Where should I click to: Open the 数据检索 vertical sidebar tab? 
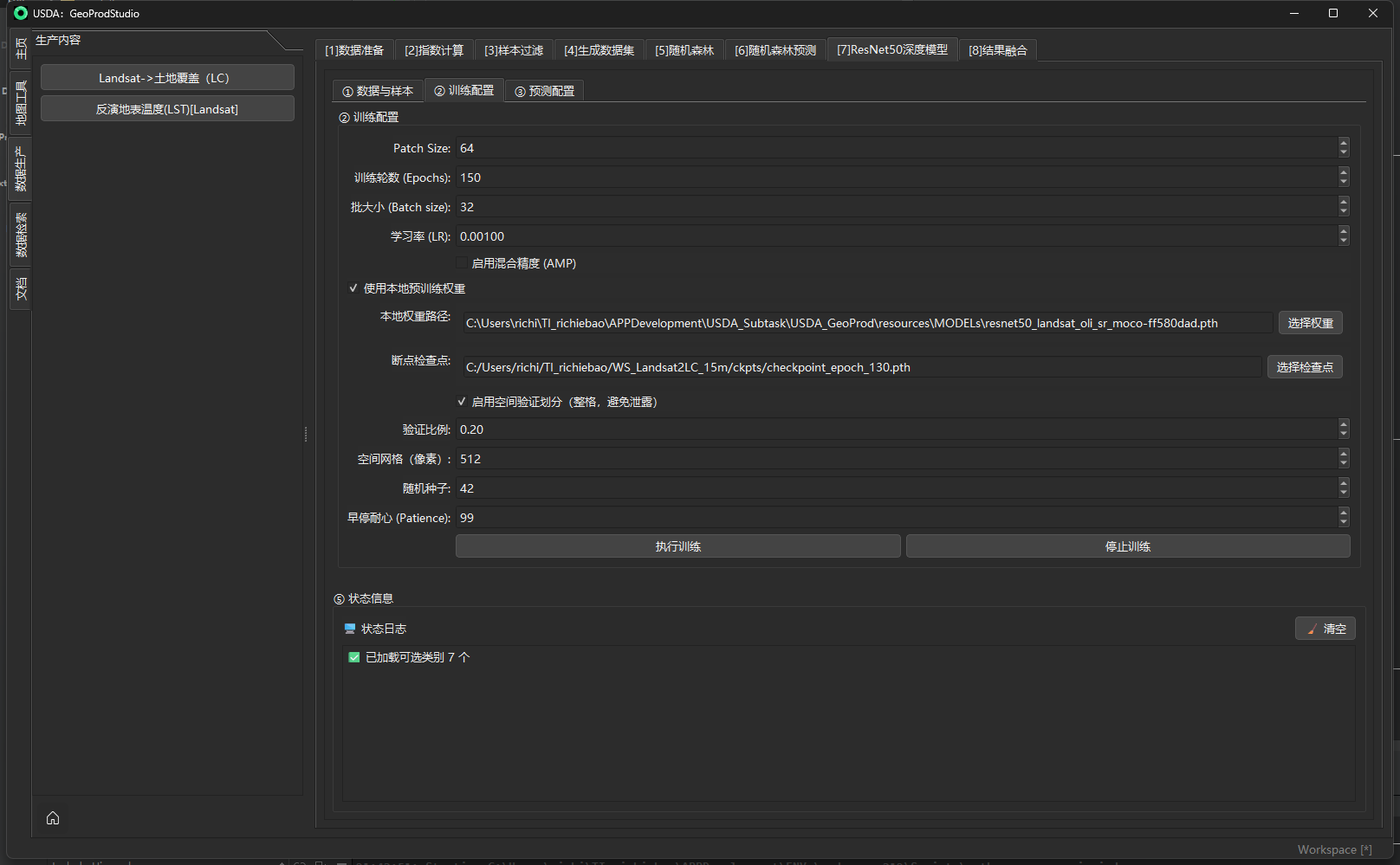pos(21,235)
